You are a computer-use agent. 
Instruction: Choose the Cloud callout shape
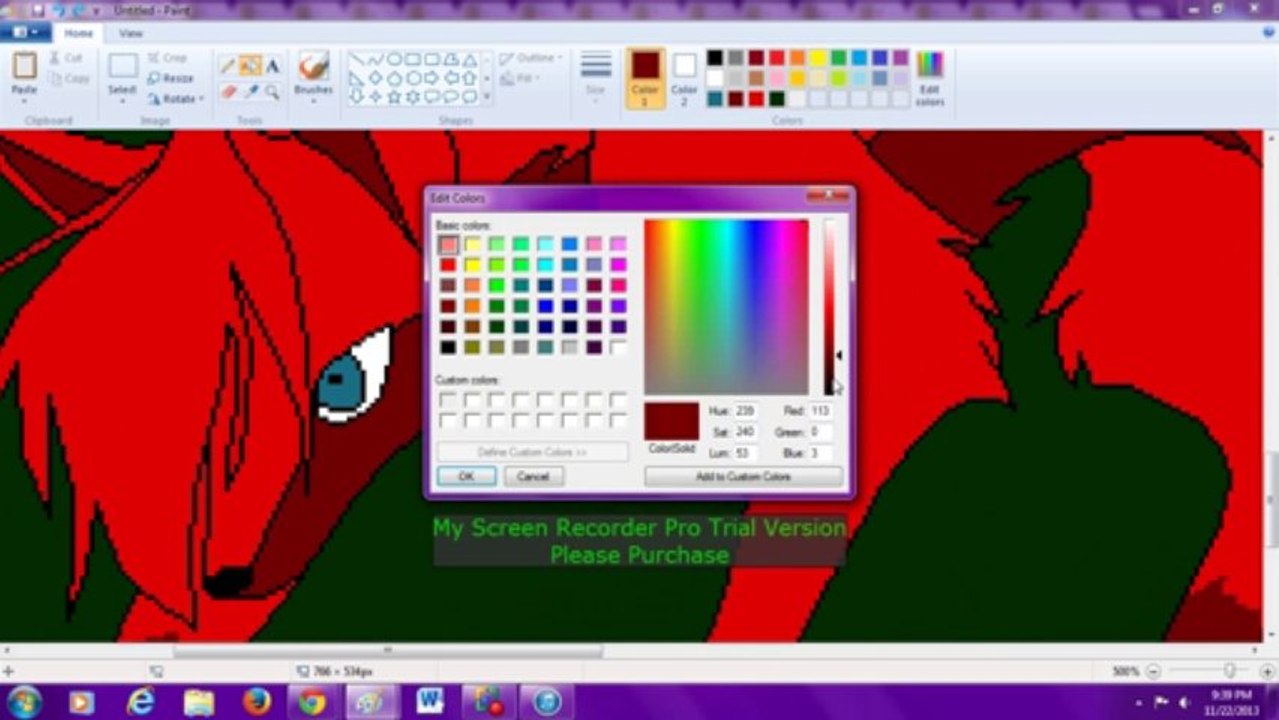click(469, 96)
